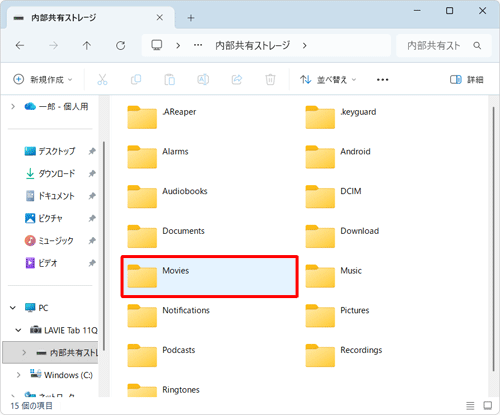Viewport: 500px width, 415px height.
Task: Open the See more toolbar ellipsis menu
Action: click(x=382, y=80)
